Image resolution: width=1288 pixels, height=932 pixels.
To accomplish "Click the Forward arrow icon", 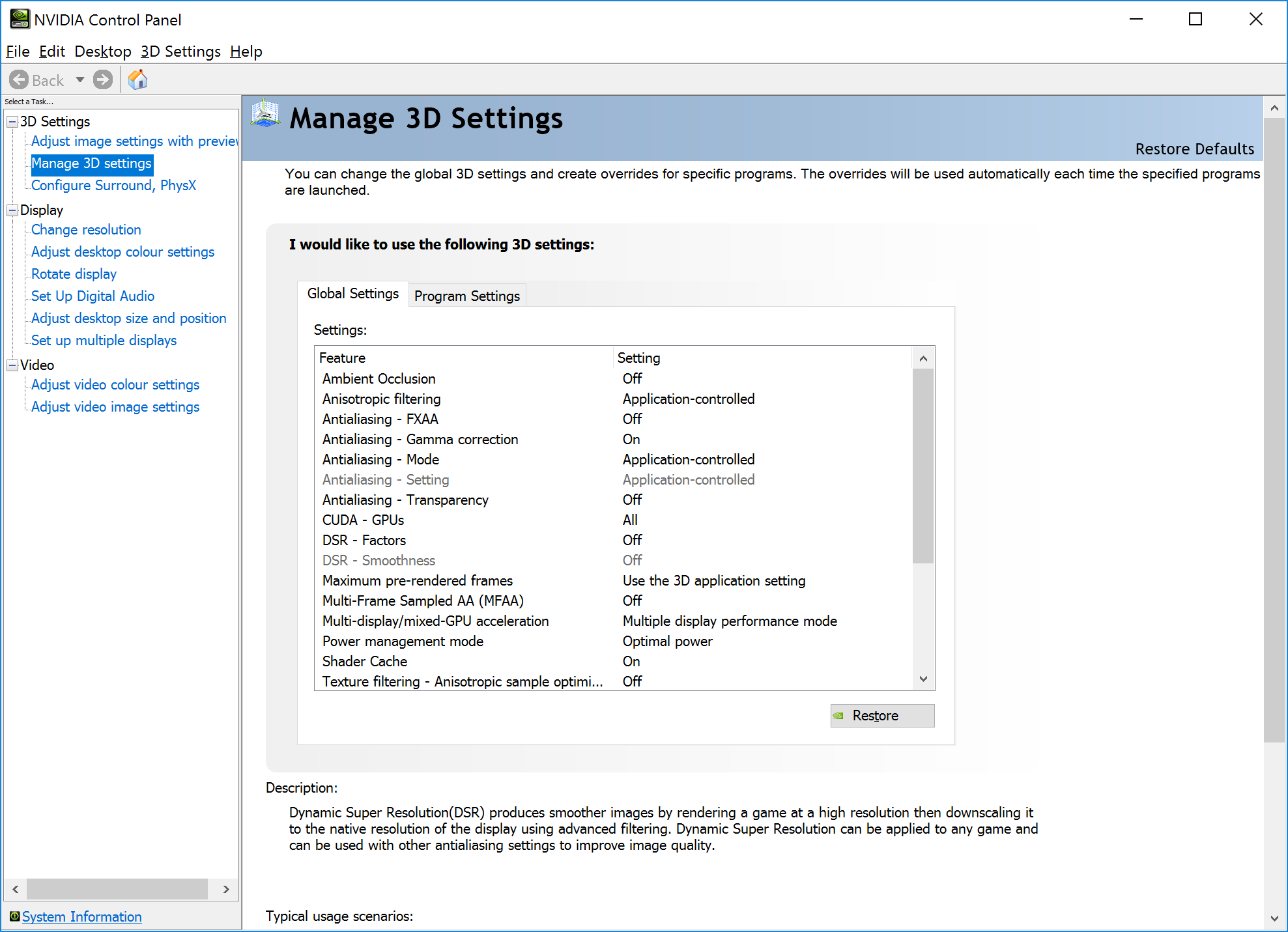I will (x=103, y=80).
